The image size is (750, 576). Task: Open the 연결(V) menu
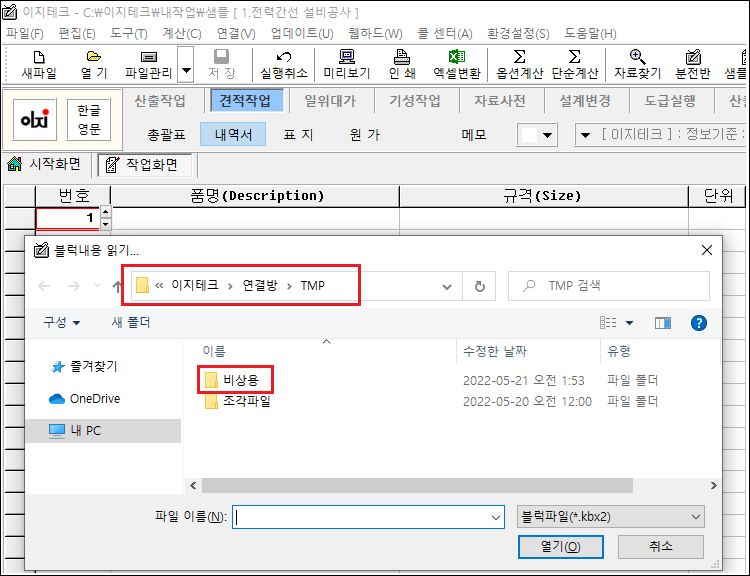236,33
